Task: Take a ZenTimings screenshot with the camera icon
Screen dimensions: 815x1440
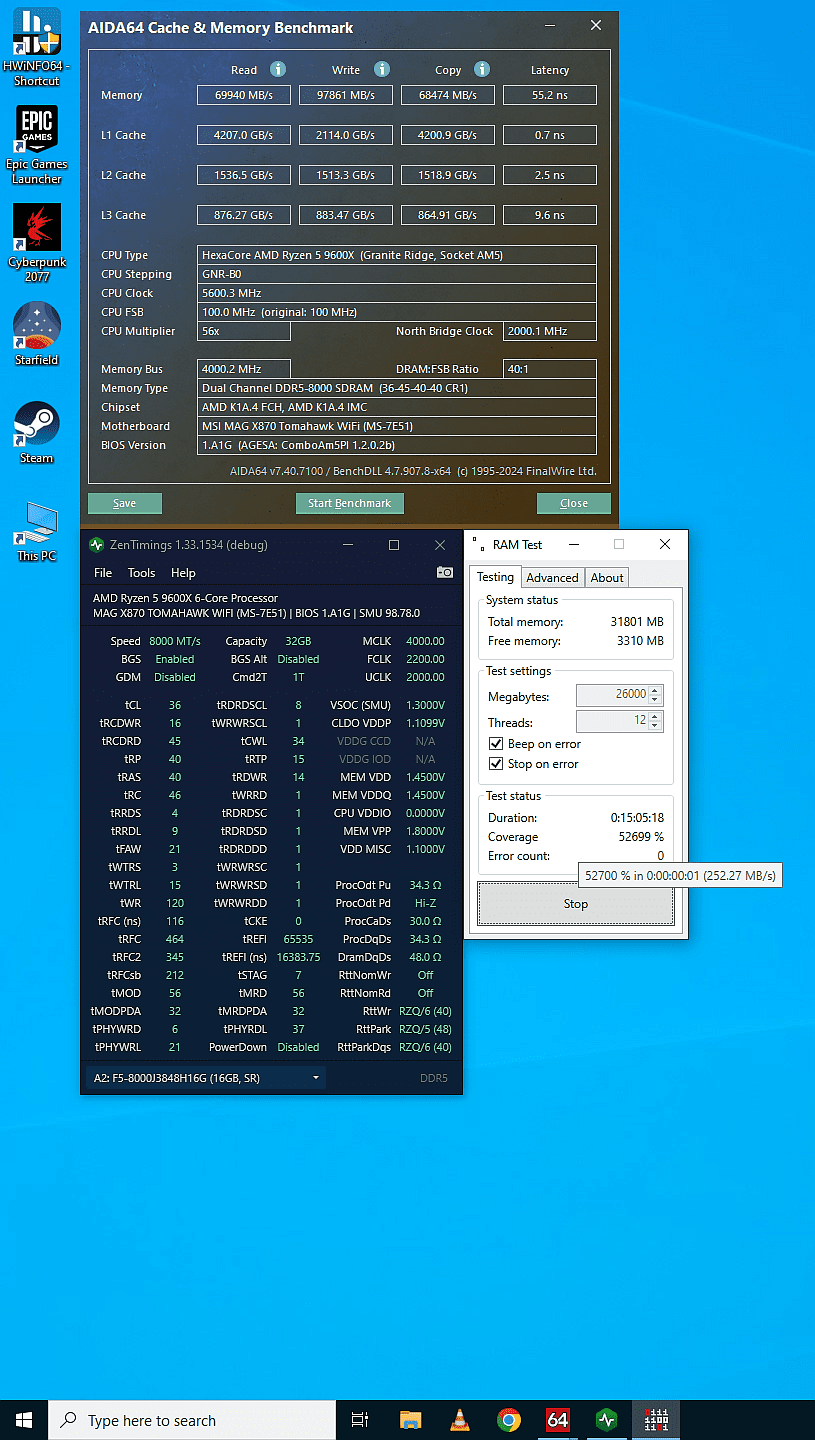Action: [445, 573]
